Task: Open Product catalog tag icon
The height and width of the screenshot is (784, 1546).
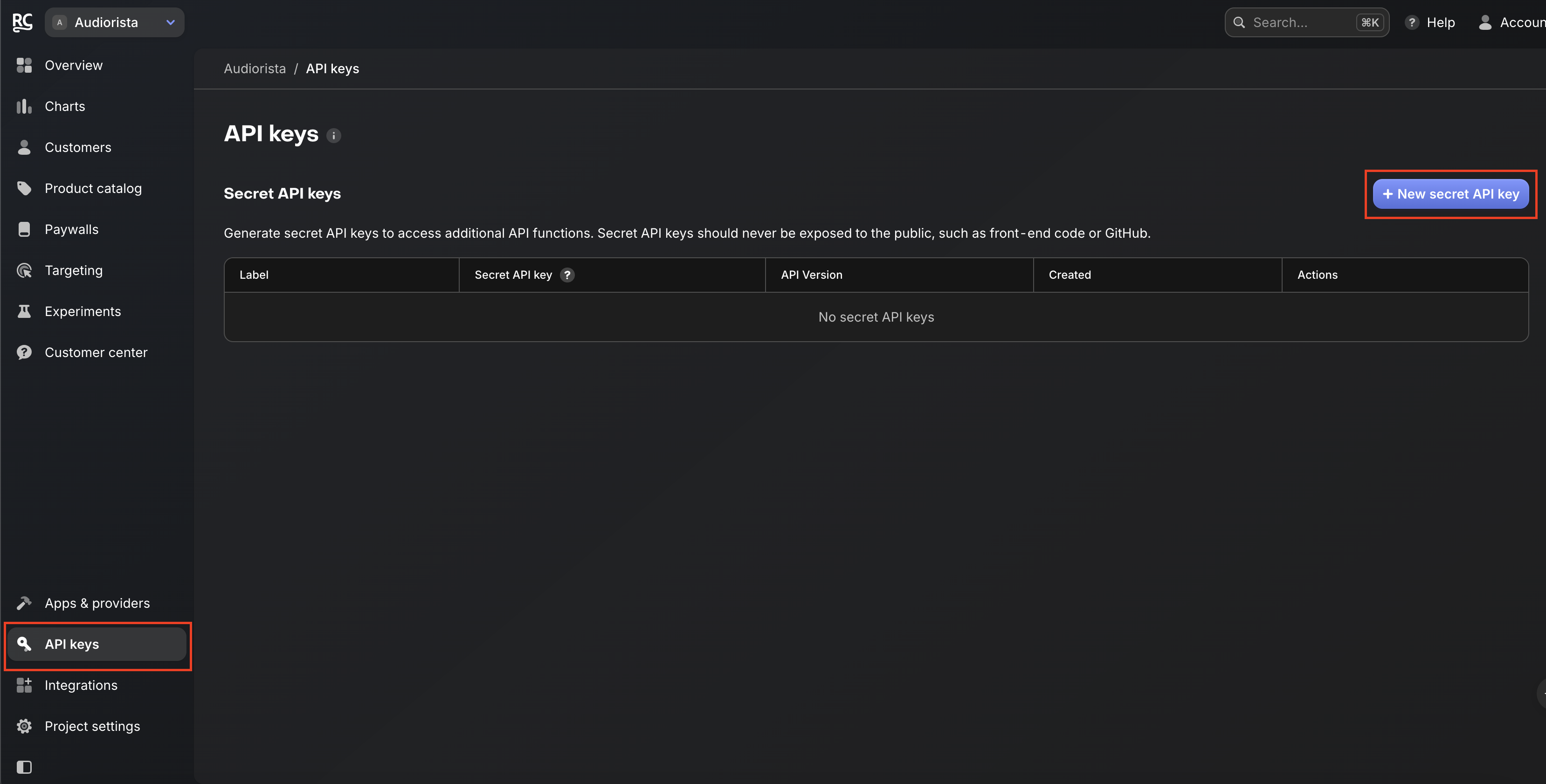Action: click(x=24, y=188)
